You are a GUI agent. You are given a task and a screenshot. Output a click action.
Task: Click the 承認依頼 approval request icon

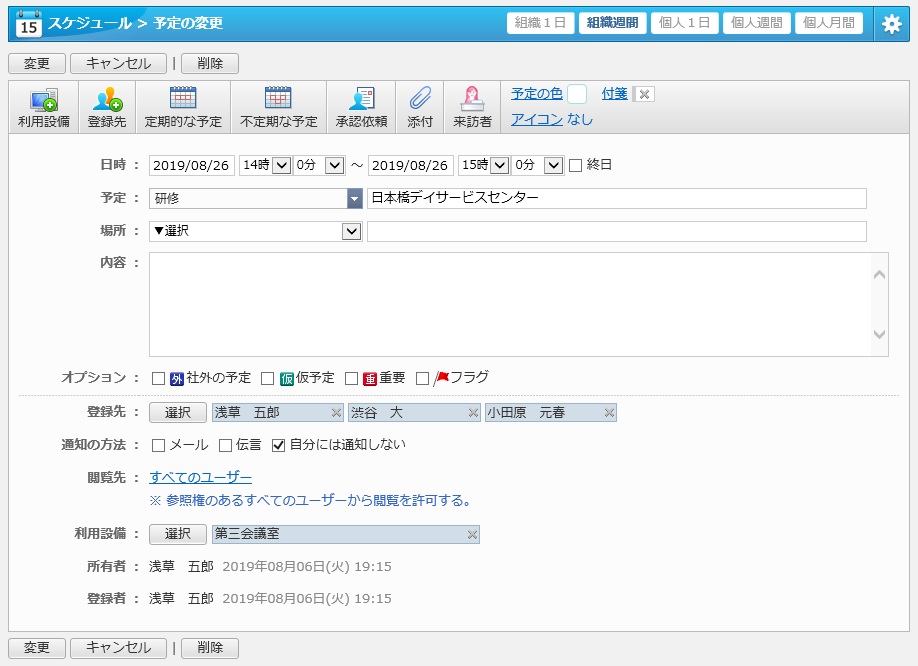pos(361,108)
